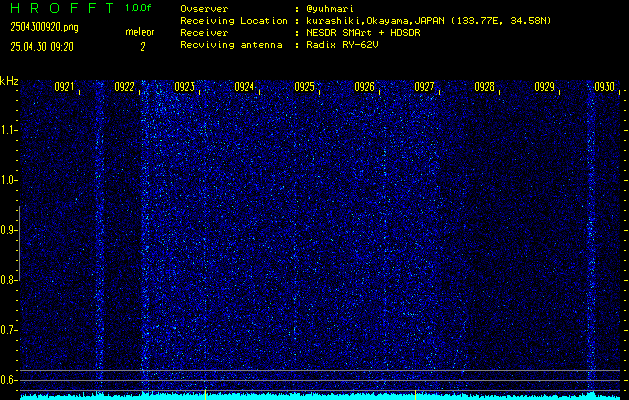This screenshot has width=629, height=400.
Task: Click the 0.6 kHz axis label
Action: click(x=8, y=380)
